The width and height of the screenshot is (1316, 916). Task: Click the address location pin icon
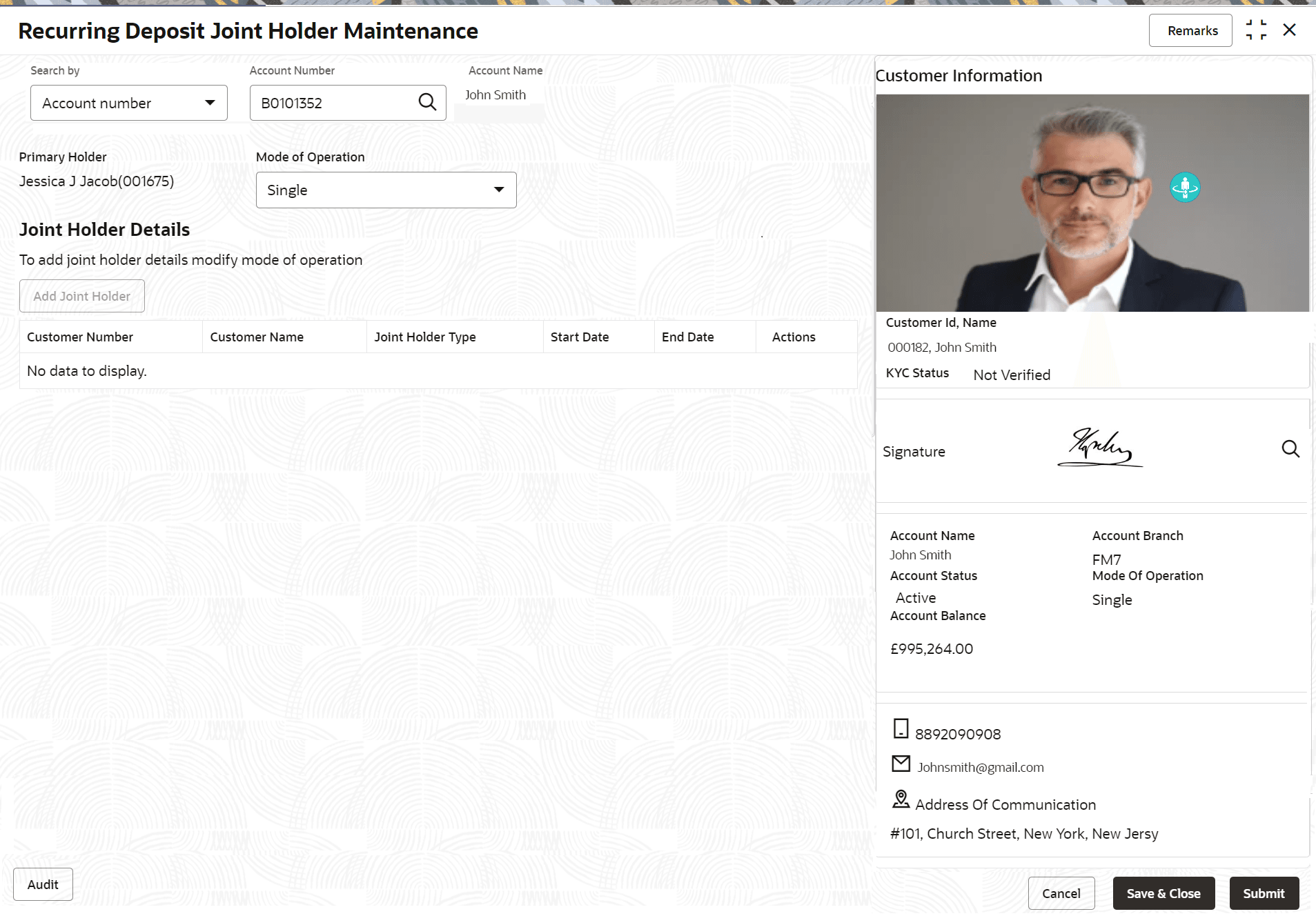901,799
